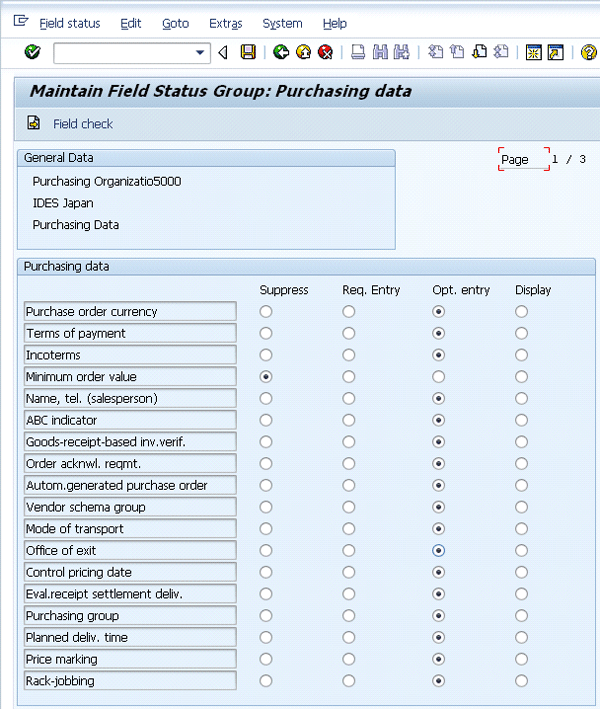Click the Print icon
This screenshot has width=600, height=709.
coord(358,52)
